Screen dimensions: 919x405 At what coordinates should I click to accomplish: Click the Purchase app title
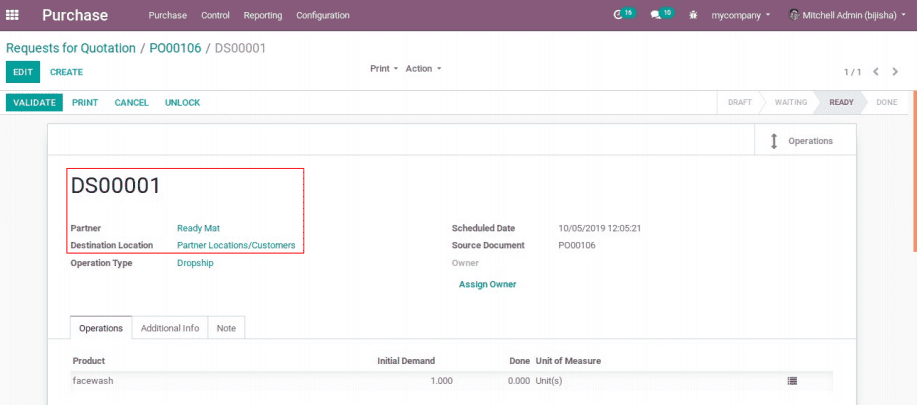(75, 15)
